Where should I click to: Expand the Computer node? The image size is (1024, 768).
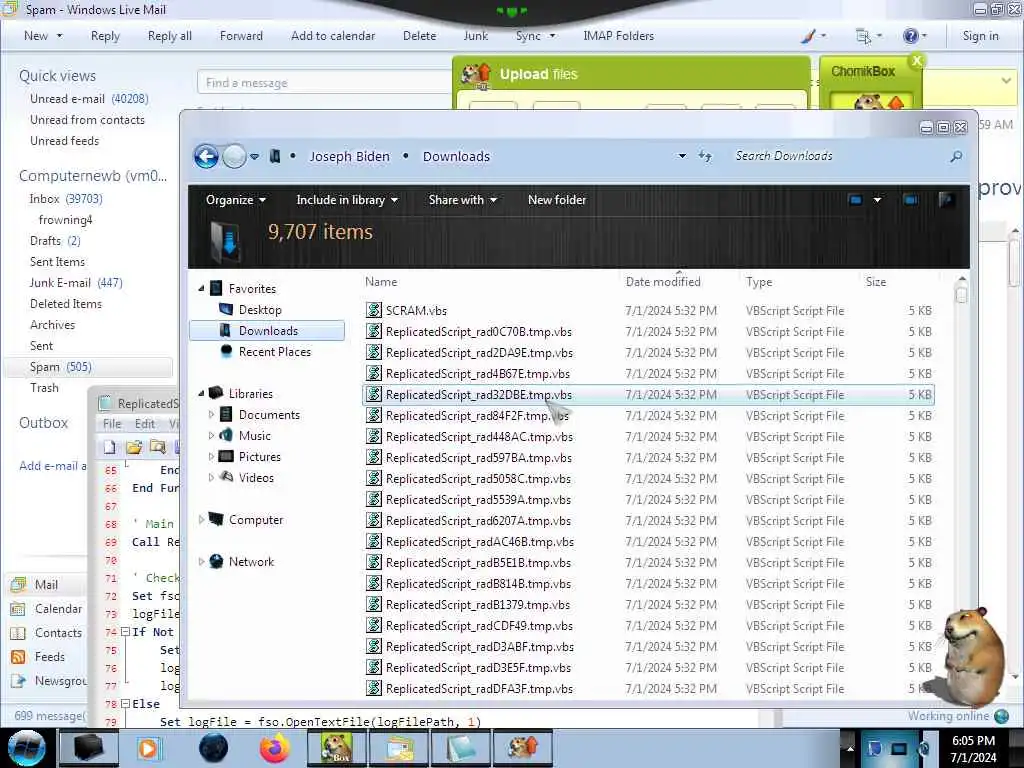click(201, 520)
